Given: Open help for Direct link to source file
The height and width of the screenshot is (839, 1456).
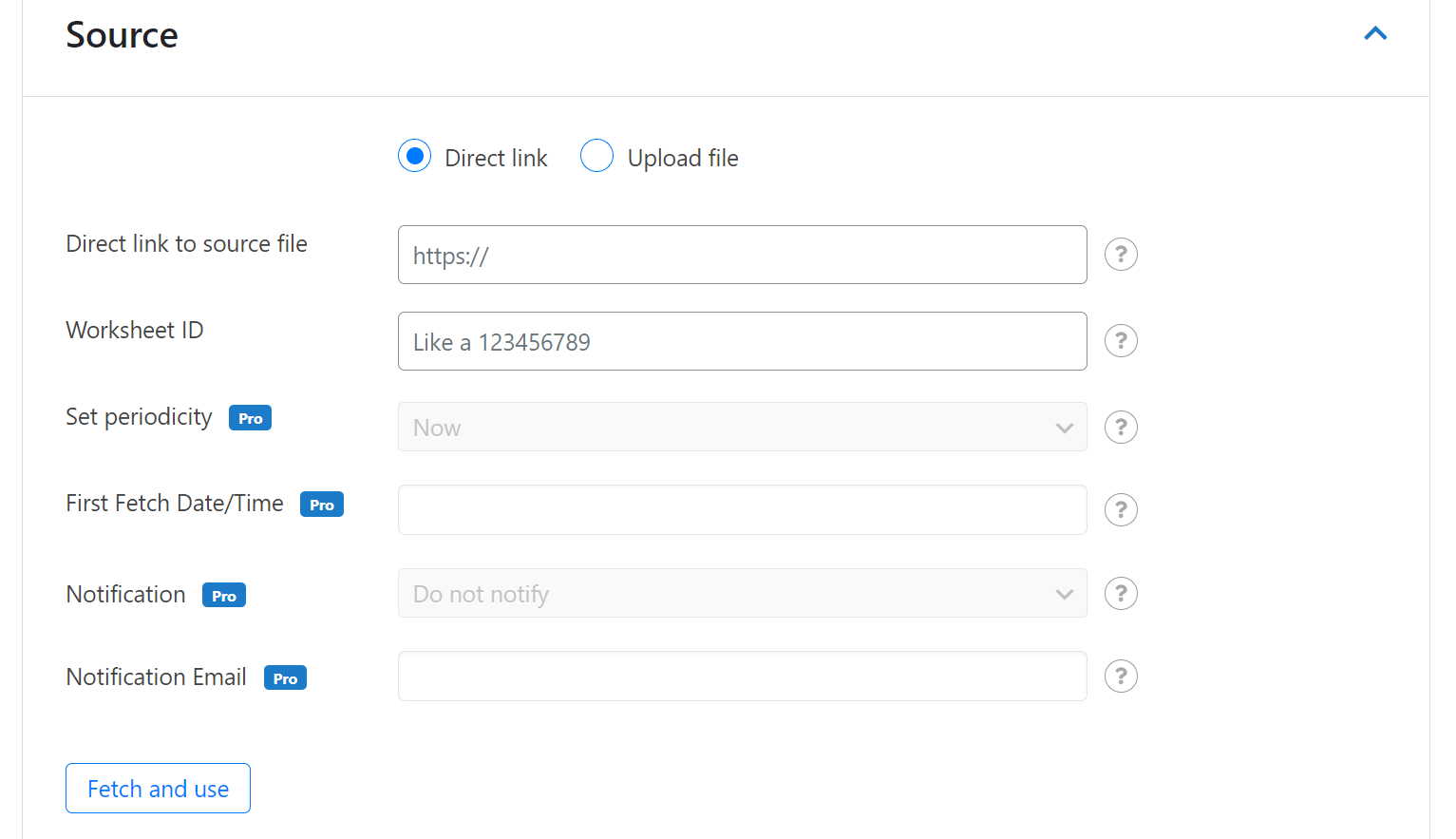Looking at the screenshot, I should pyautogui.click(x=1121, y=255).
